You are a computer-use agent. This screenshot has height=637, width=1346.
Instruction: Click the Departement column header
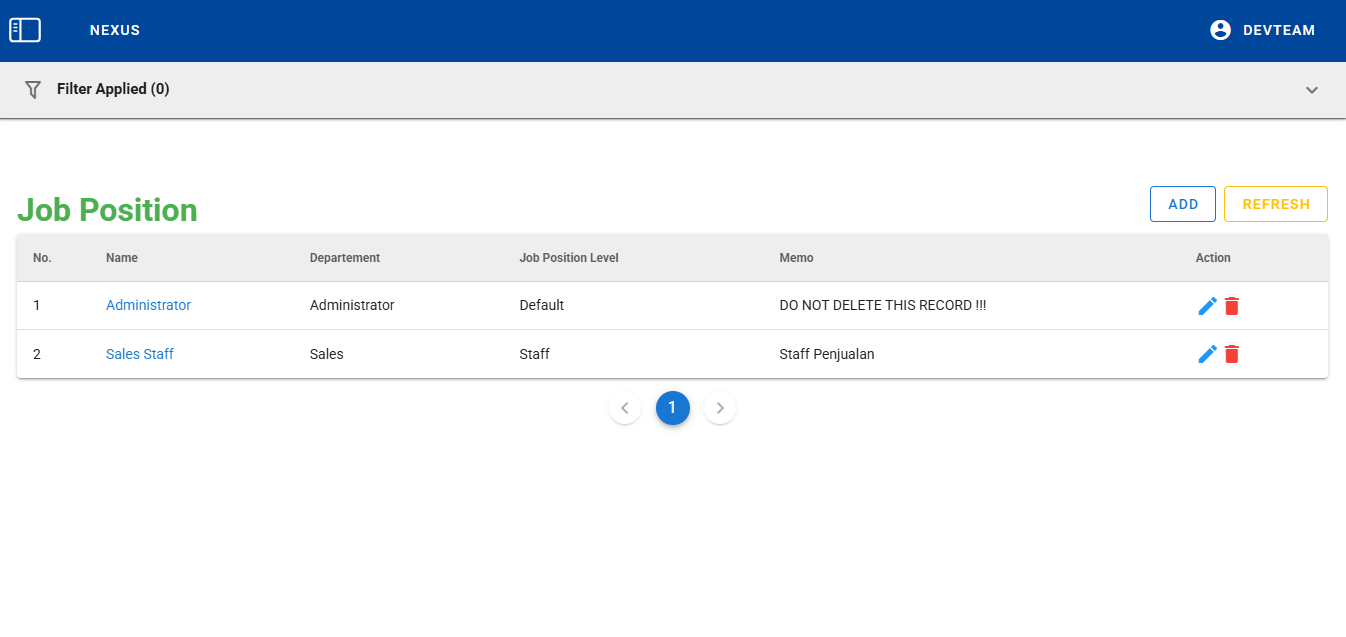(x=345, y=258)
